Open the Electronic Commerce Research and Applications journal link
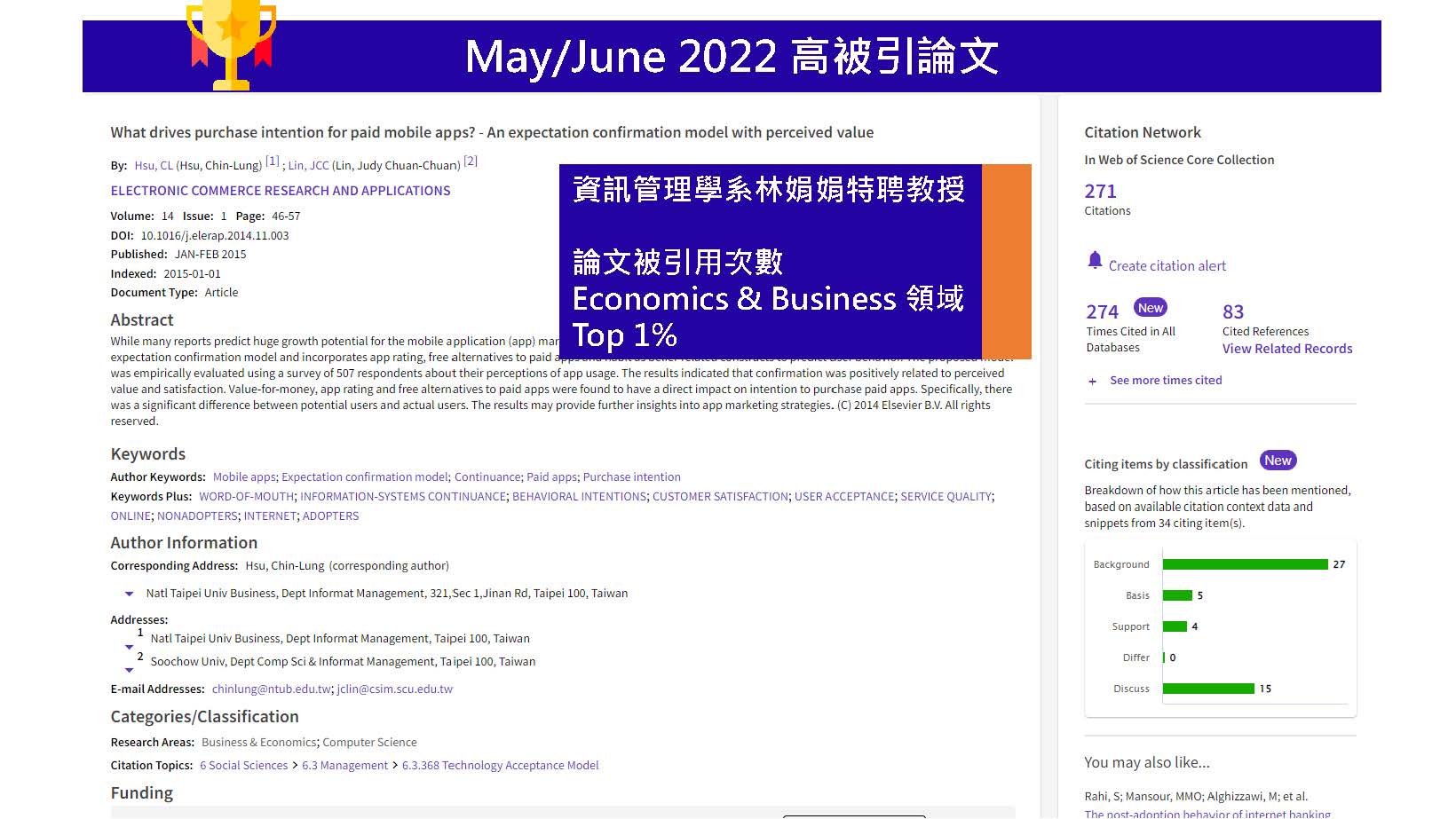 [281, 191]
